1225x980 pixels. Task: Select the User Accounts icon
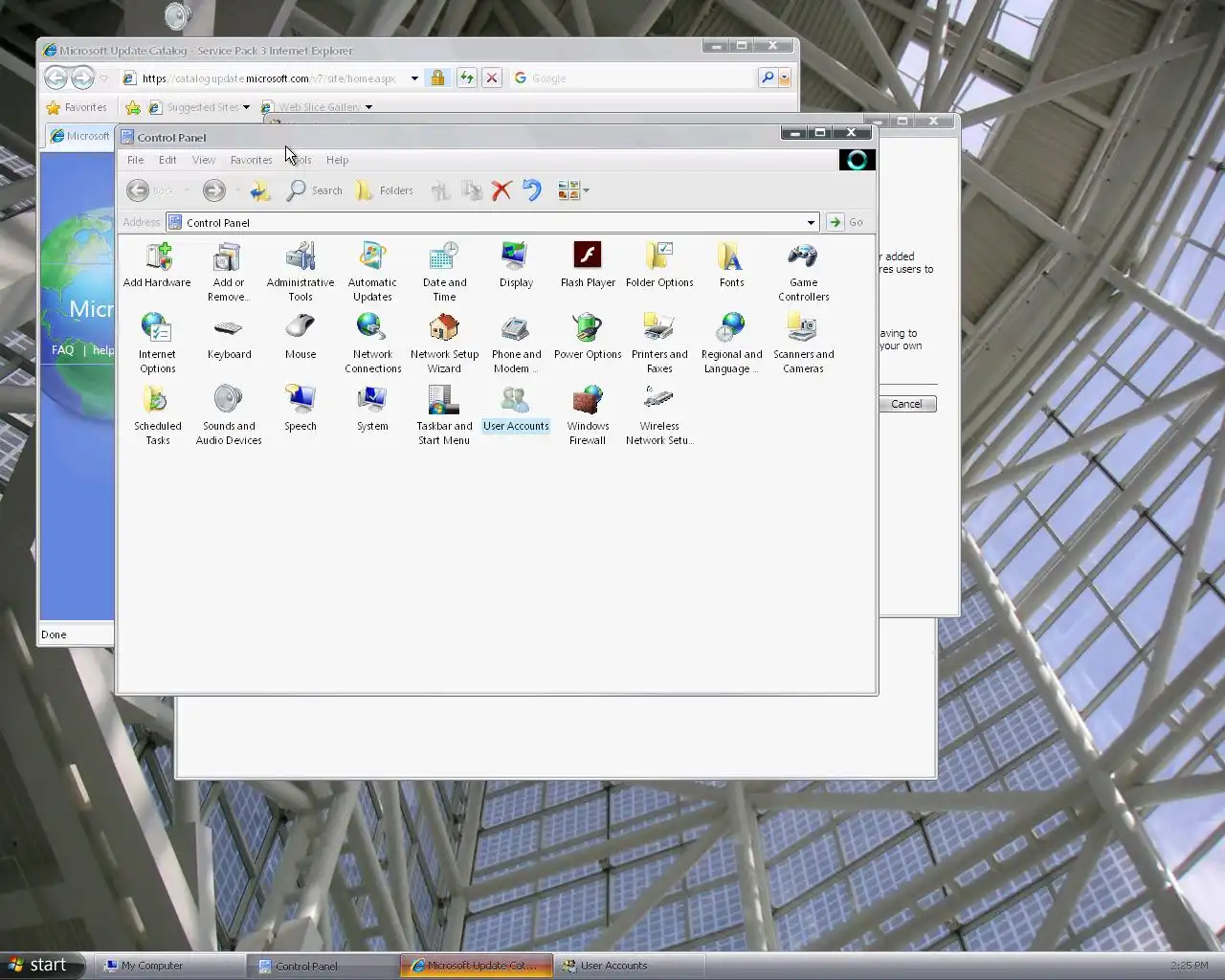(x=516, y=409)
